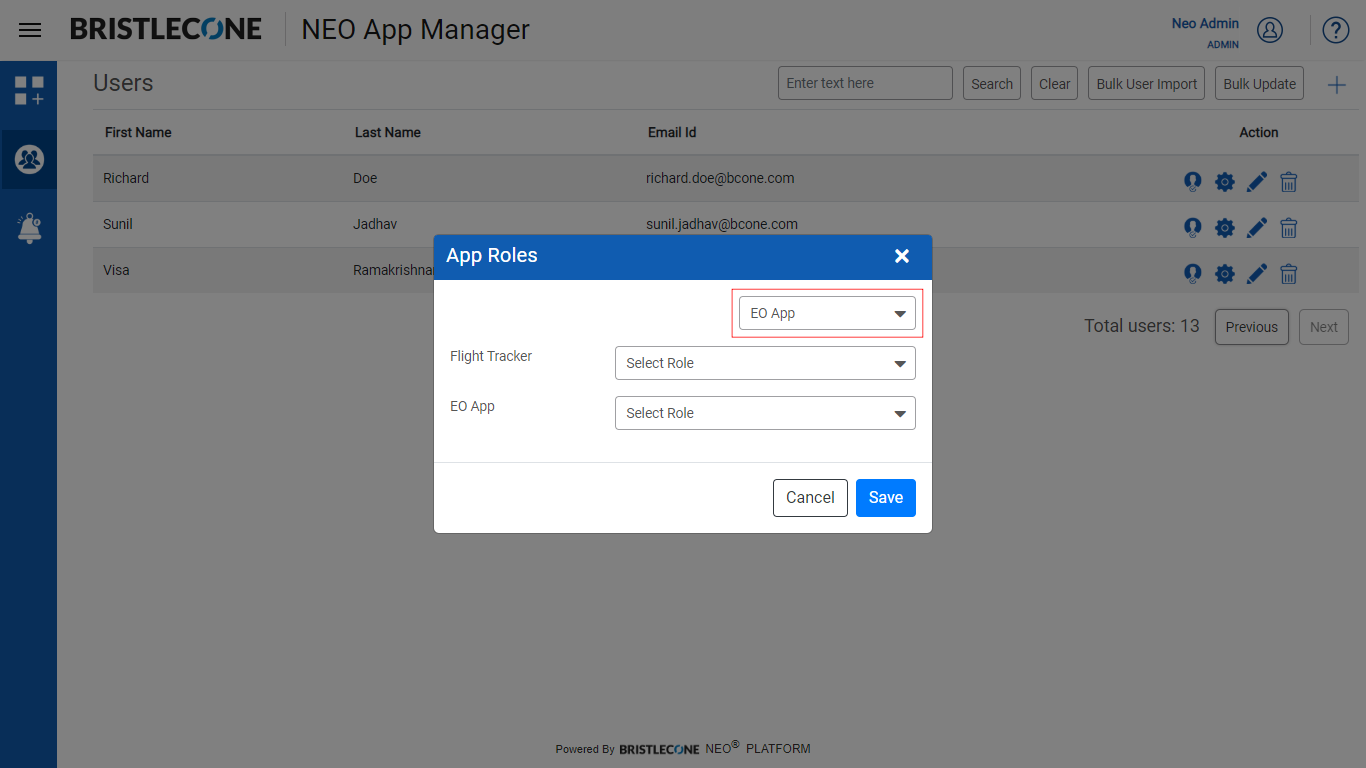The height and width of the screenshot is (768, 1366).
Task: Click Cancel in App Roles dialog
Action: tap(810, 498)
